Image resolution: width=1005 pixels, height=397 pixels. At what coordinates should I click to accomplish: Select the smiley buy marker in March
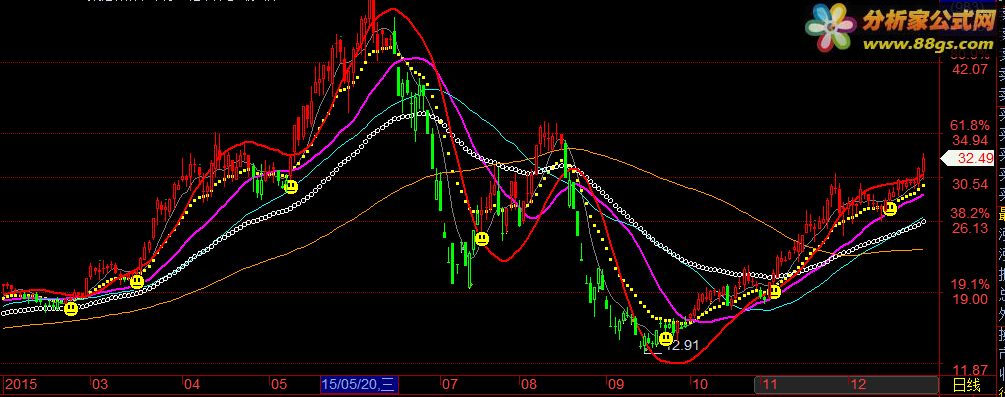tap(137, 282)
